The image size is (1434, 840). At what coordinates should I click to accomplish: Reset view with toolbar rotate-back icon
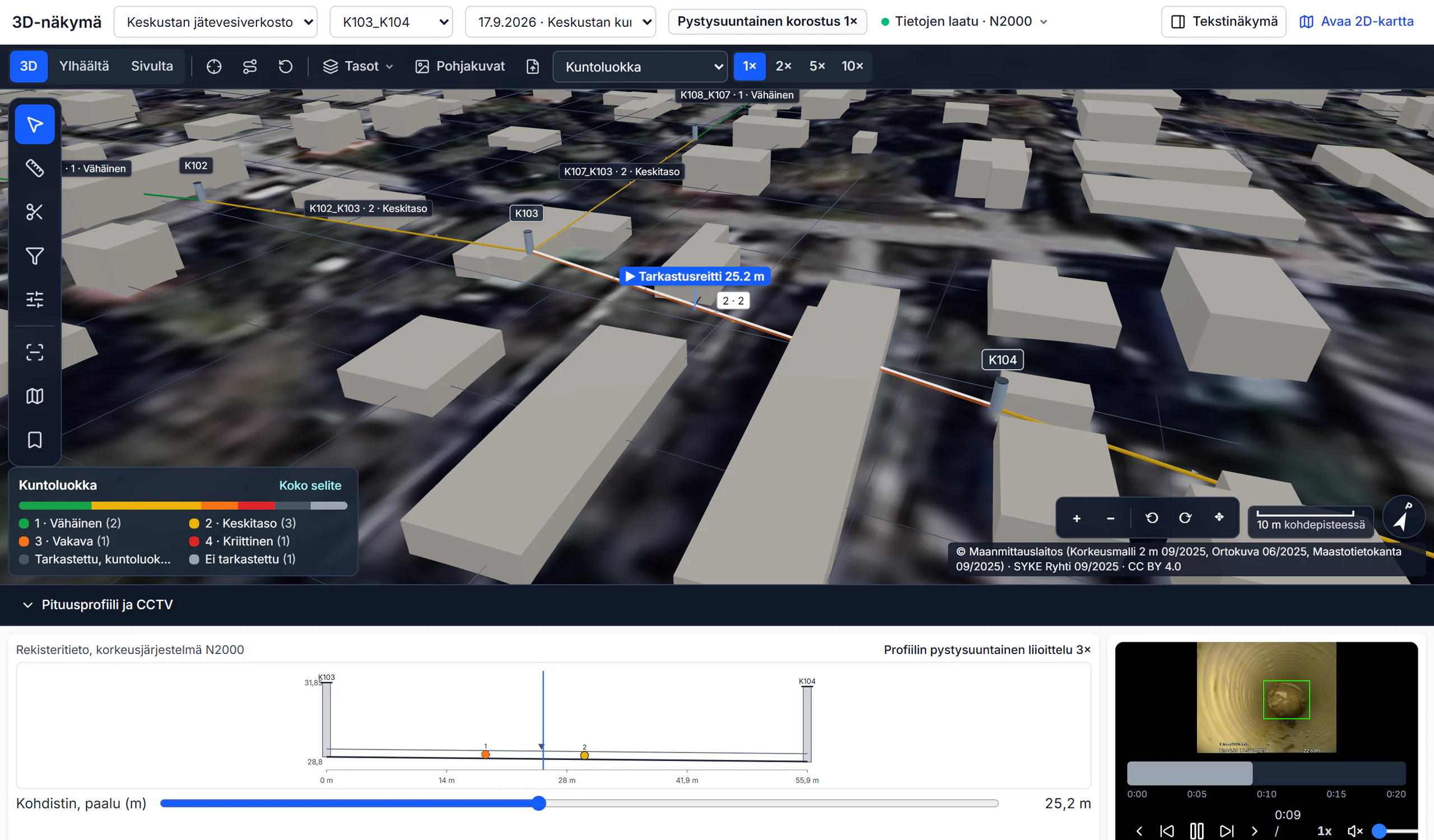click(x=286, y=67)
